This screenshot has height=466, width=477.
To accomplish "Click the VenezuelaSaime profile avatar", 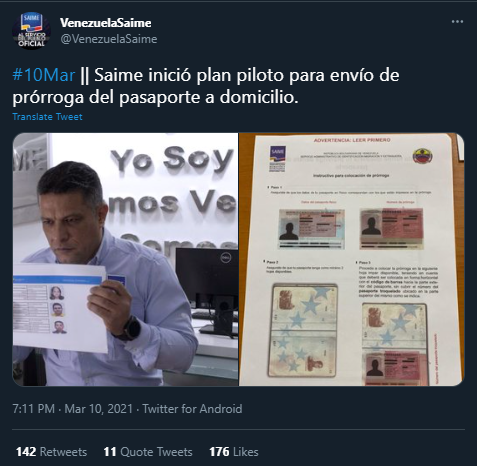I will tap(31, 31).
